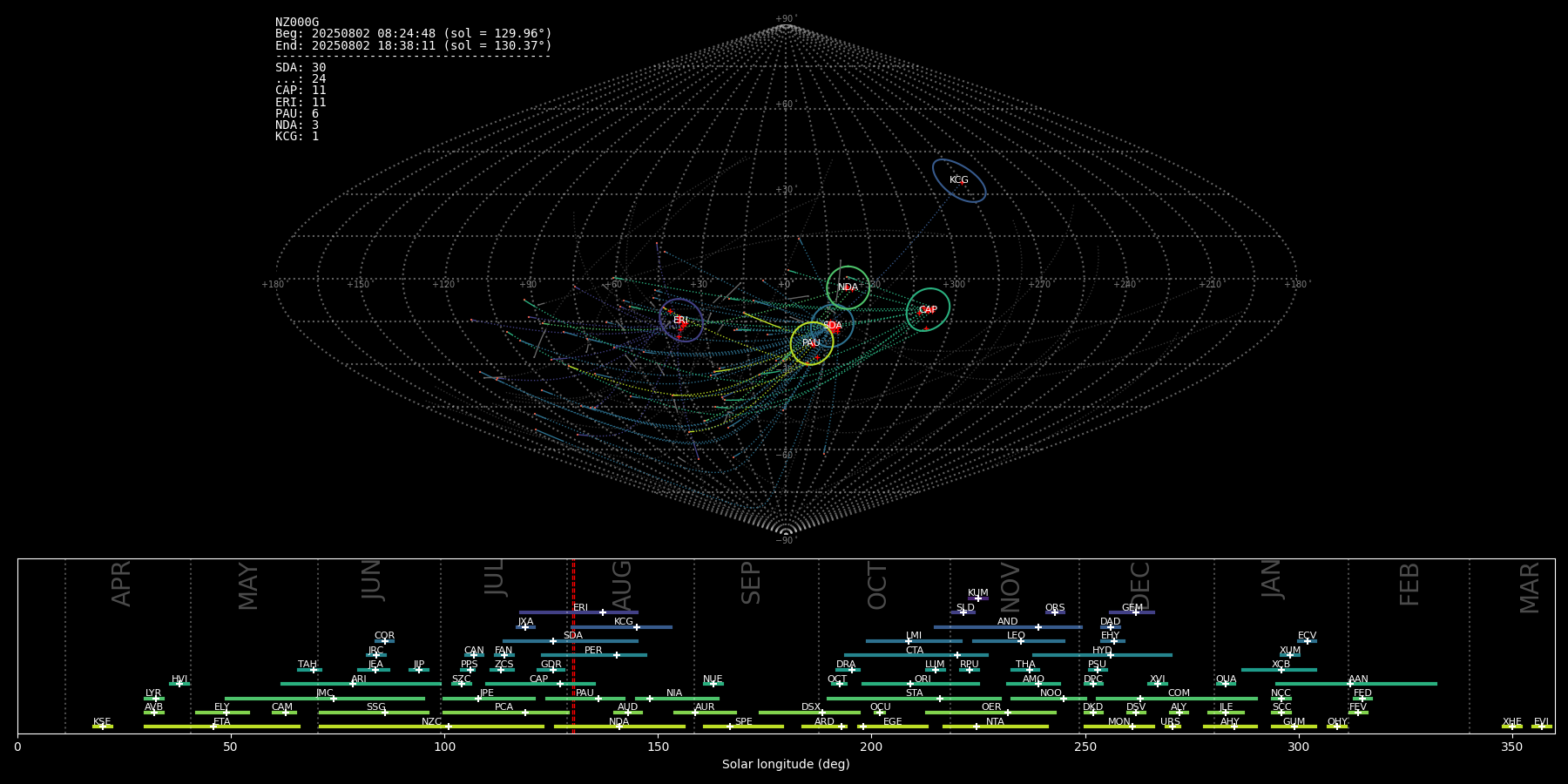Image resolution: width=1568 pixels, height=784 pixels.
Task: Click the ORI shower label in timeline
Action: [923, 679]
